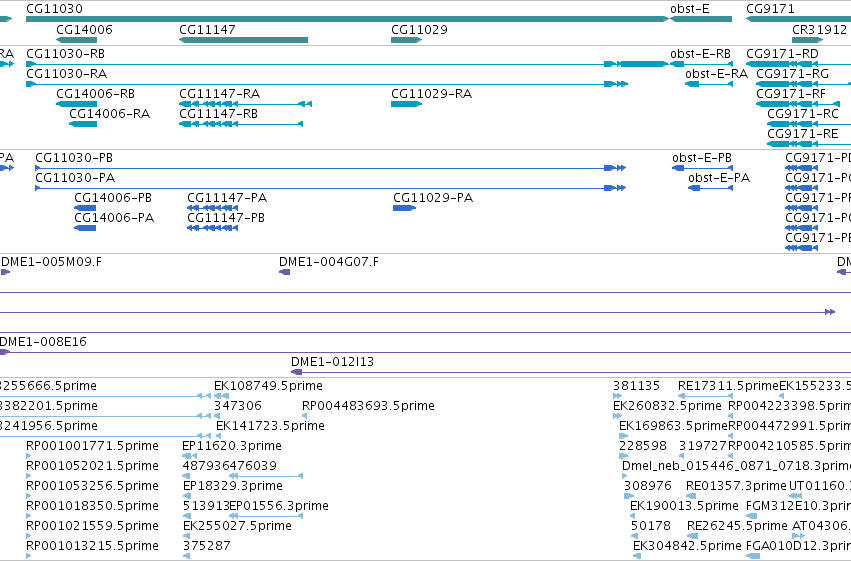This screenshot has height=561, width=851.
Task: Select transcript obst-E-RB
Action: coord(701,64)
